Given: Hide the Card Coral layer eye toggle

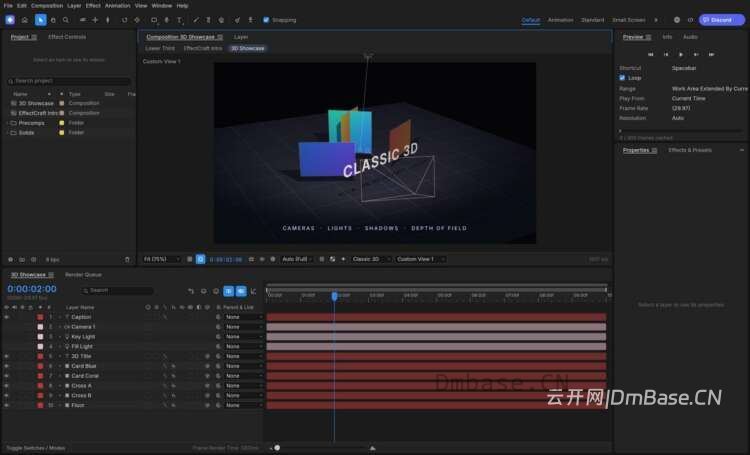Looking at the screenshot, I should point(7,376).
